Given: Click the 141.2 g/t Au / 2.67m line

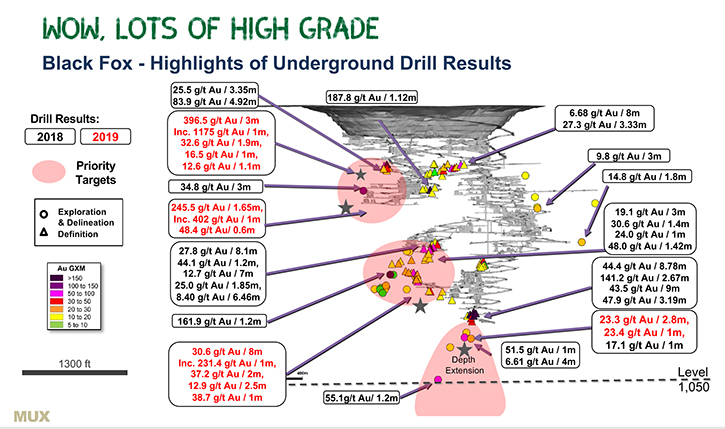Looking at the screenshot, I should [x=645, y=278].
